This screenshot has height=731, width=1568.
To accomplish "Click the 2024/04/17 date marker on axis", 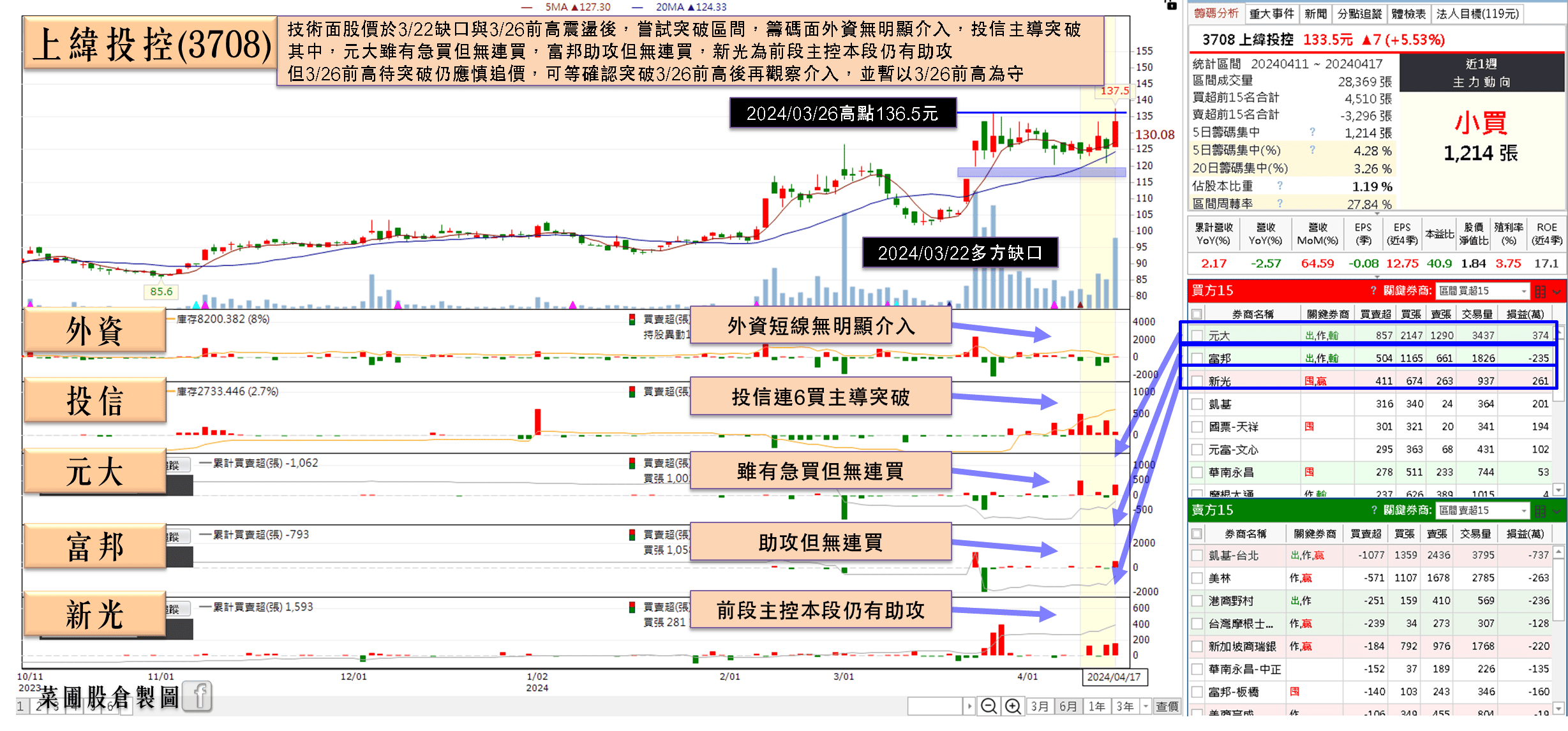I will [x=1114, y=677].
